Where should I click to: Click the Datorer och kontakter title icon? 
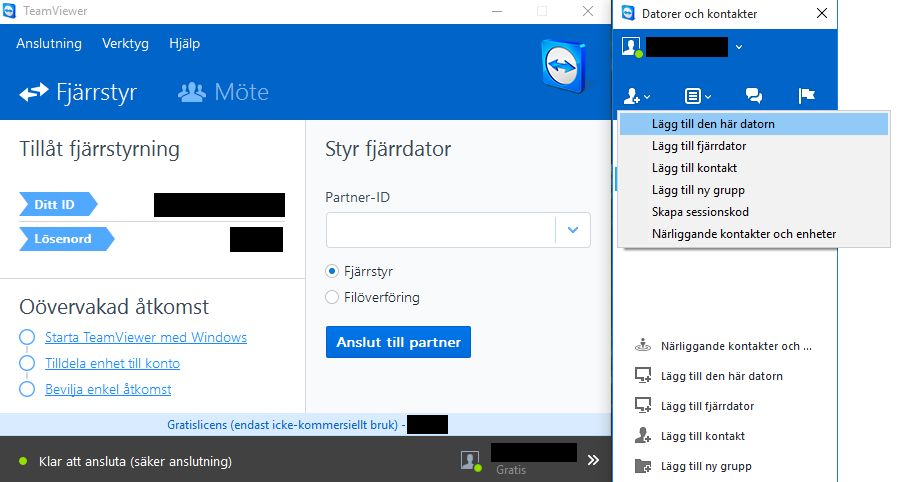pos(628,13)
